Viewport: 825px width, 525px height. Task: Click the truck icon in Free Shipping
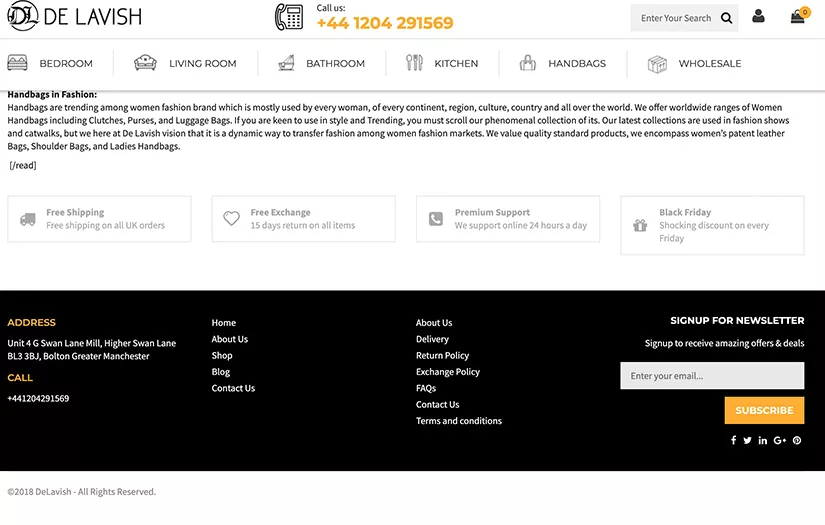[x=28, y=219]
